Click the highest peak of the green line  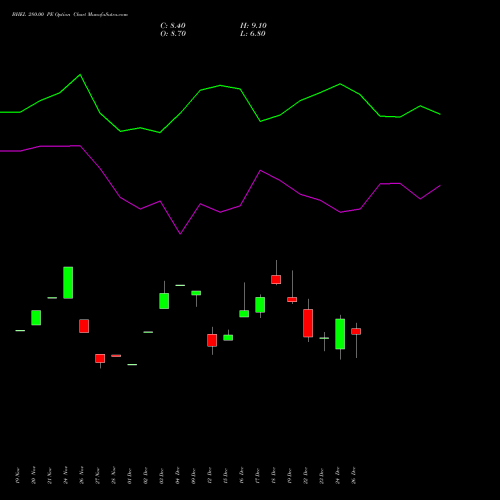click(x=80, y=75)
